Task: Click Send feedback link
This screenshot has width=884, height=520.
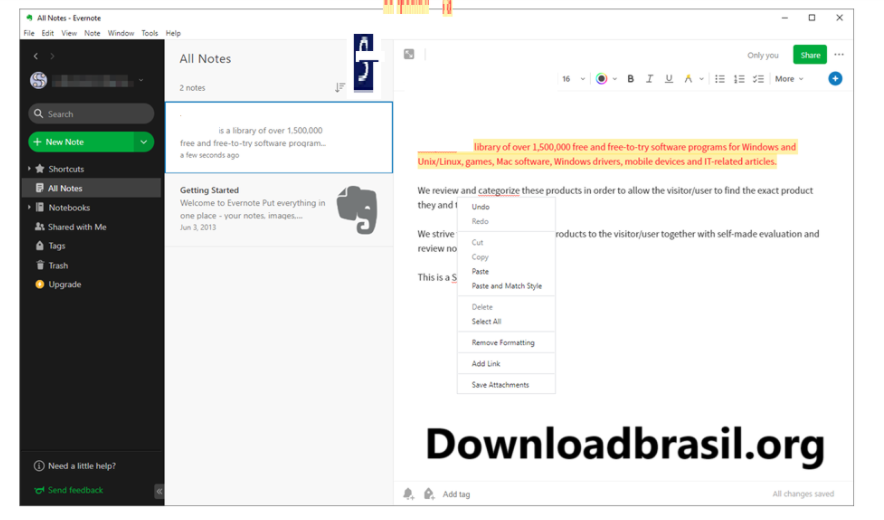Action: pyautogui.click(x=69, y=490)
